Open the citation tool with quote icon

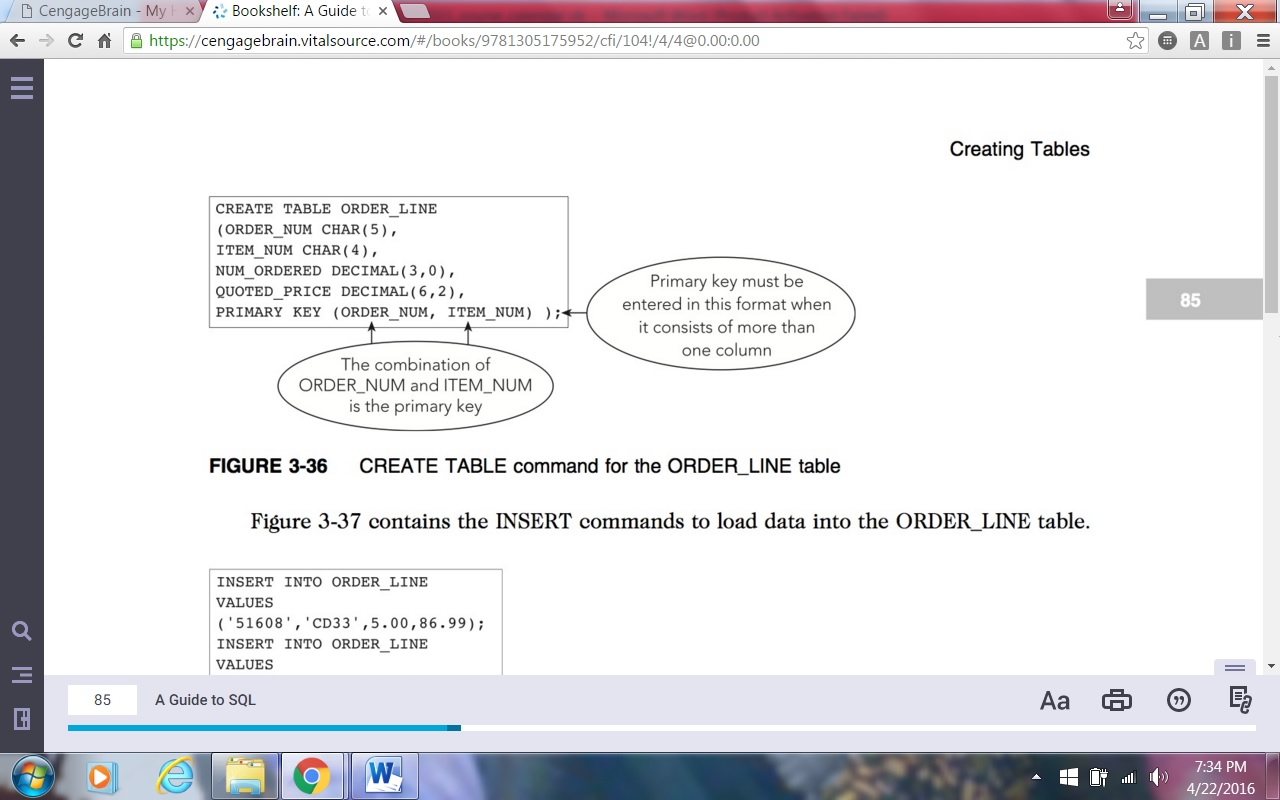1179,701
